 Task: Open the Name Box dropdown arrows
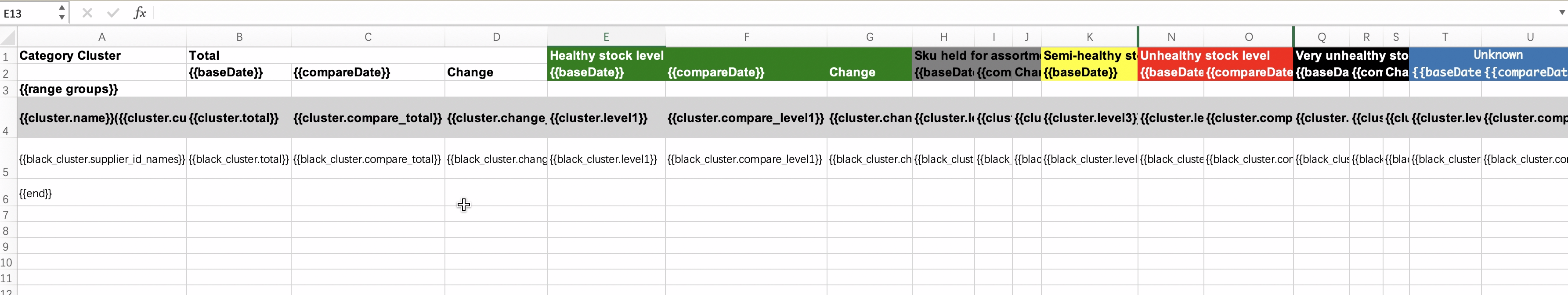(x=61, y=12)
